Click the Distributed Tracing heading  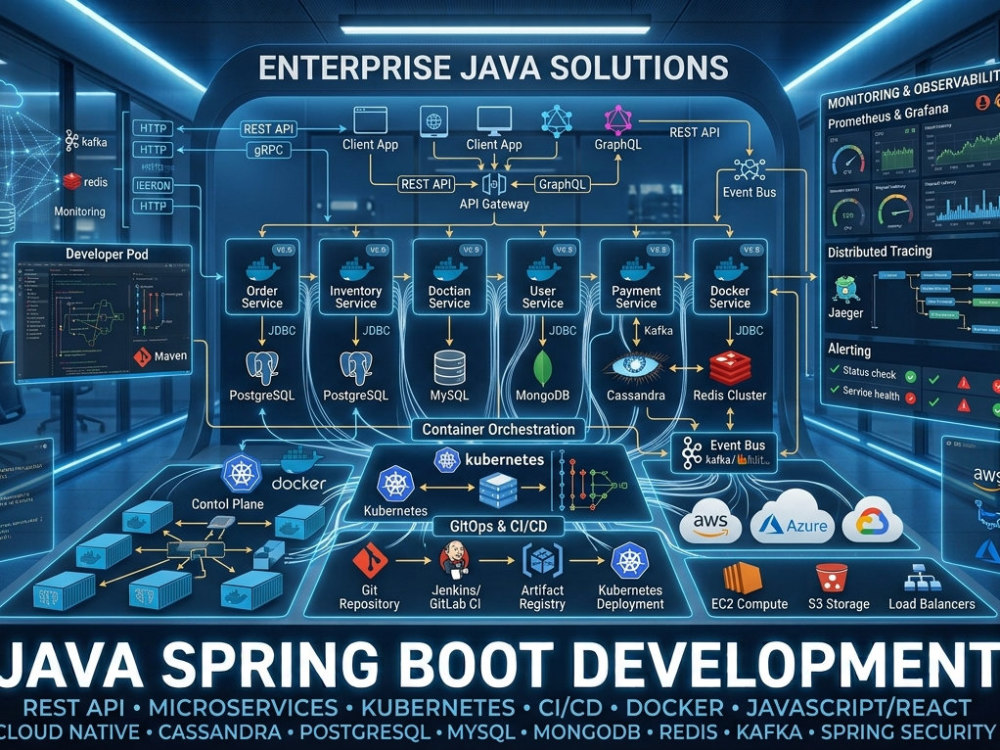coord(879,251)
